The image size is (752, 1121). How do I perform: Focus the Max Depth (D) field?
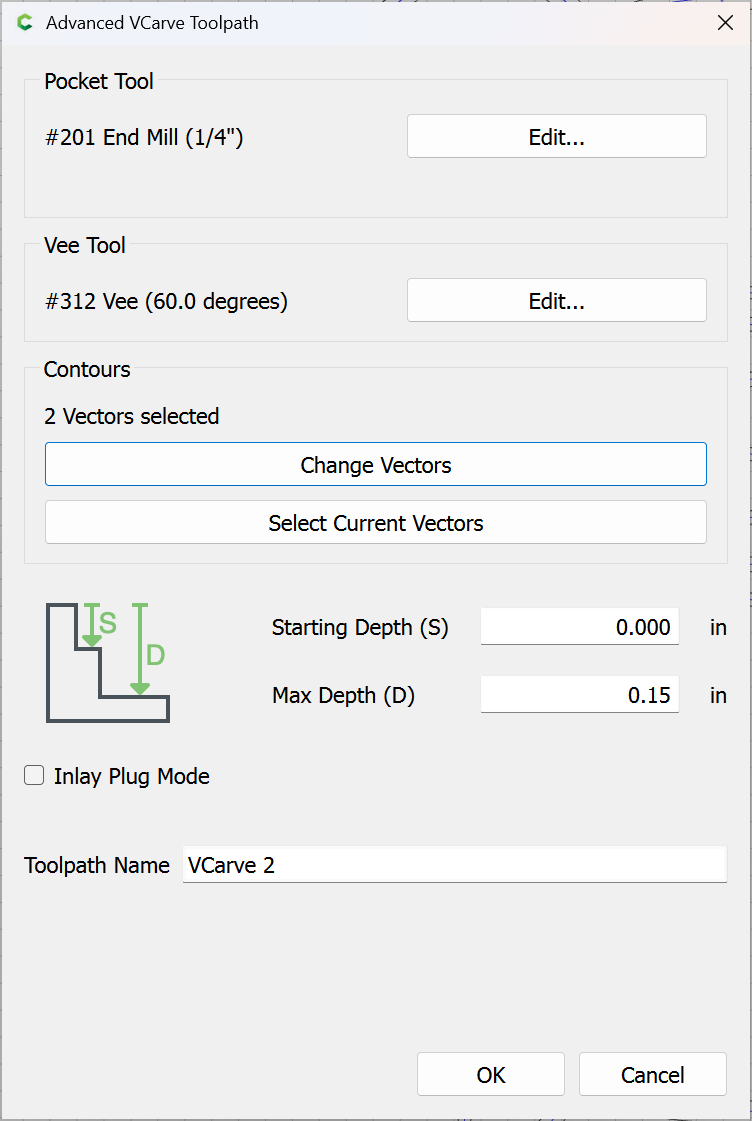coord(579,695)
